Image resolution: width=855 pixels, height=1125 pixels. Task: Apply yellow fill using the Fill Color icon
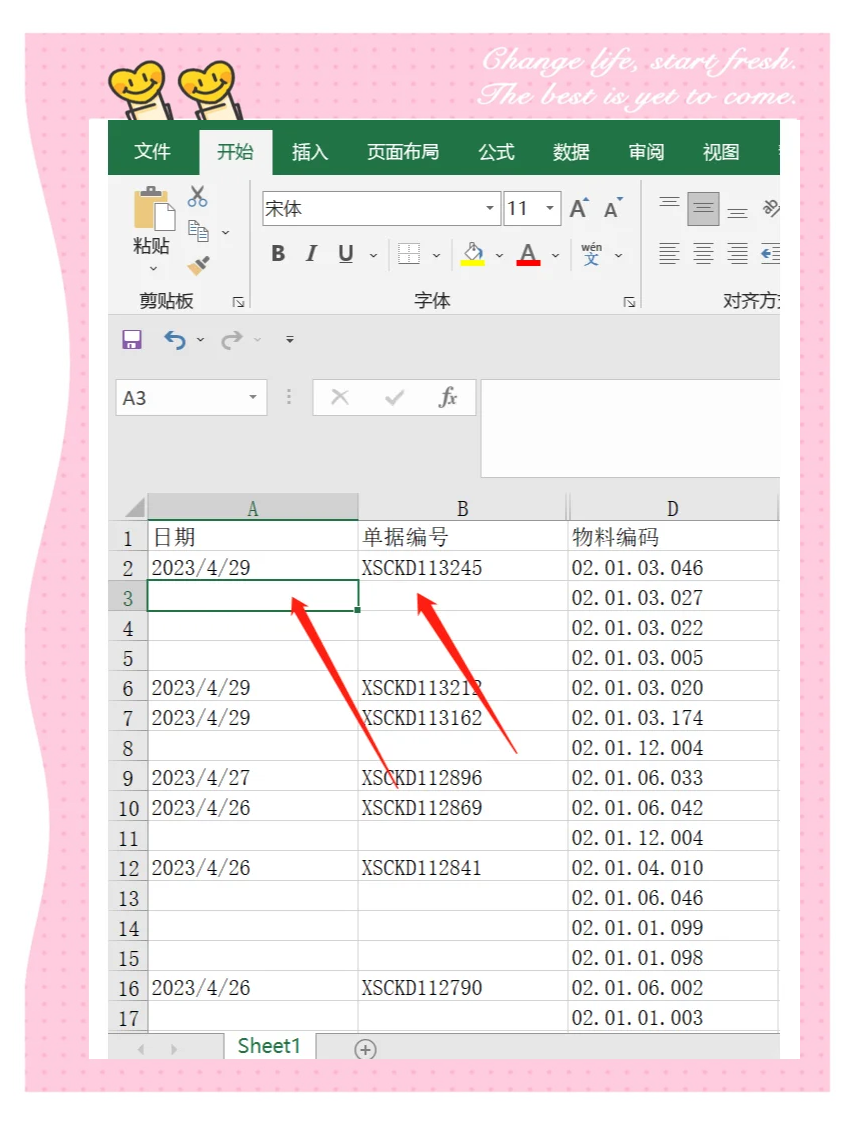[472, 253]
